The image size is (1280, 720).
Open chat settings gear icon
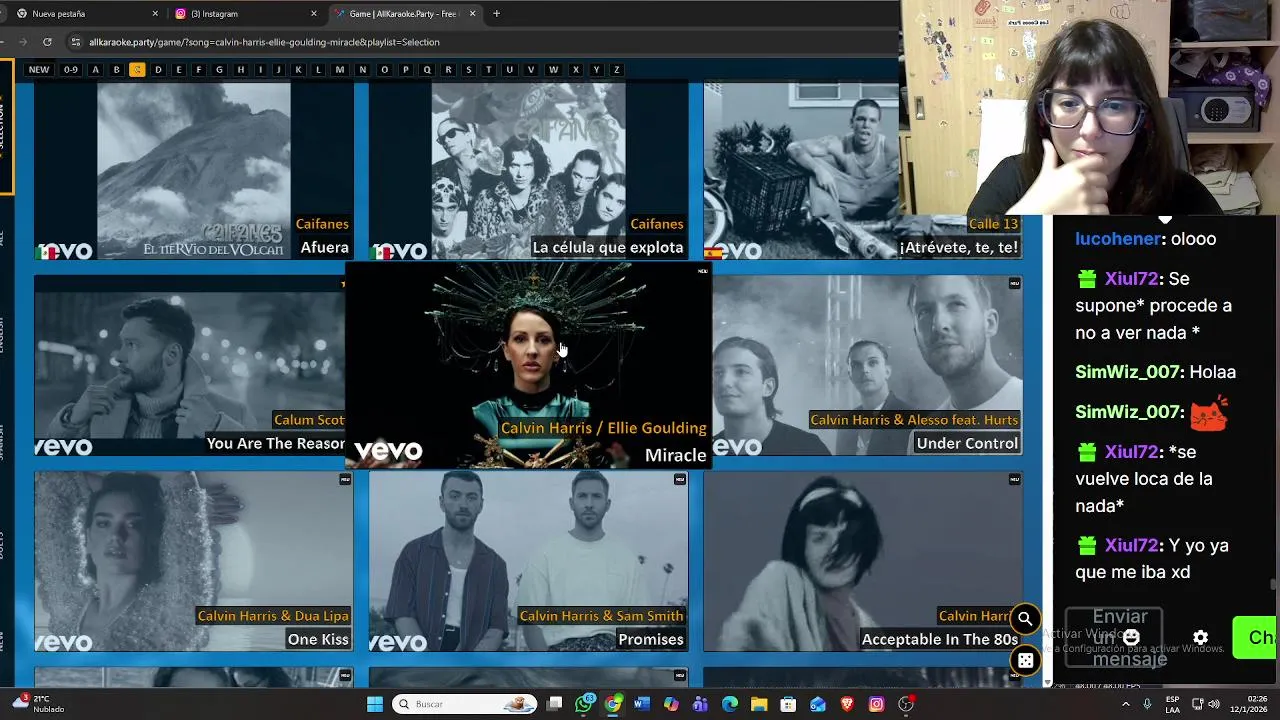1200,637
